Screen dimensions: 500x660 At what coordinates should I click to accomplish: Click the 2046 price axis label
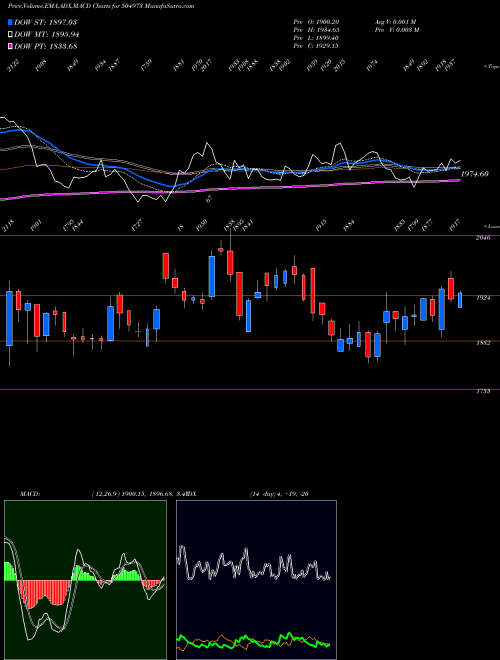click(x=483, y=238)
